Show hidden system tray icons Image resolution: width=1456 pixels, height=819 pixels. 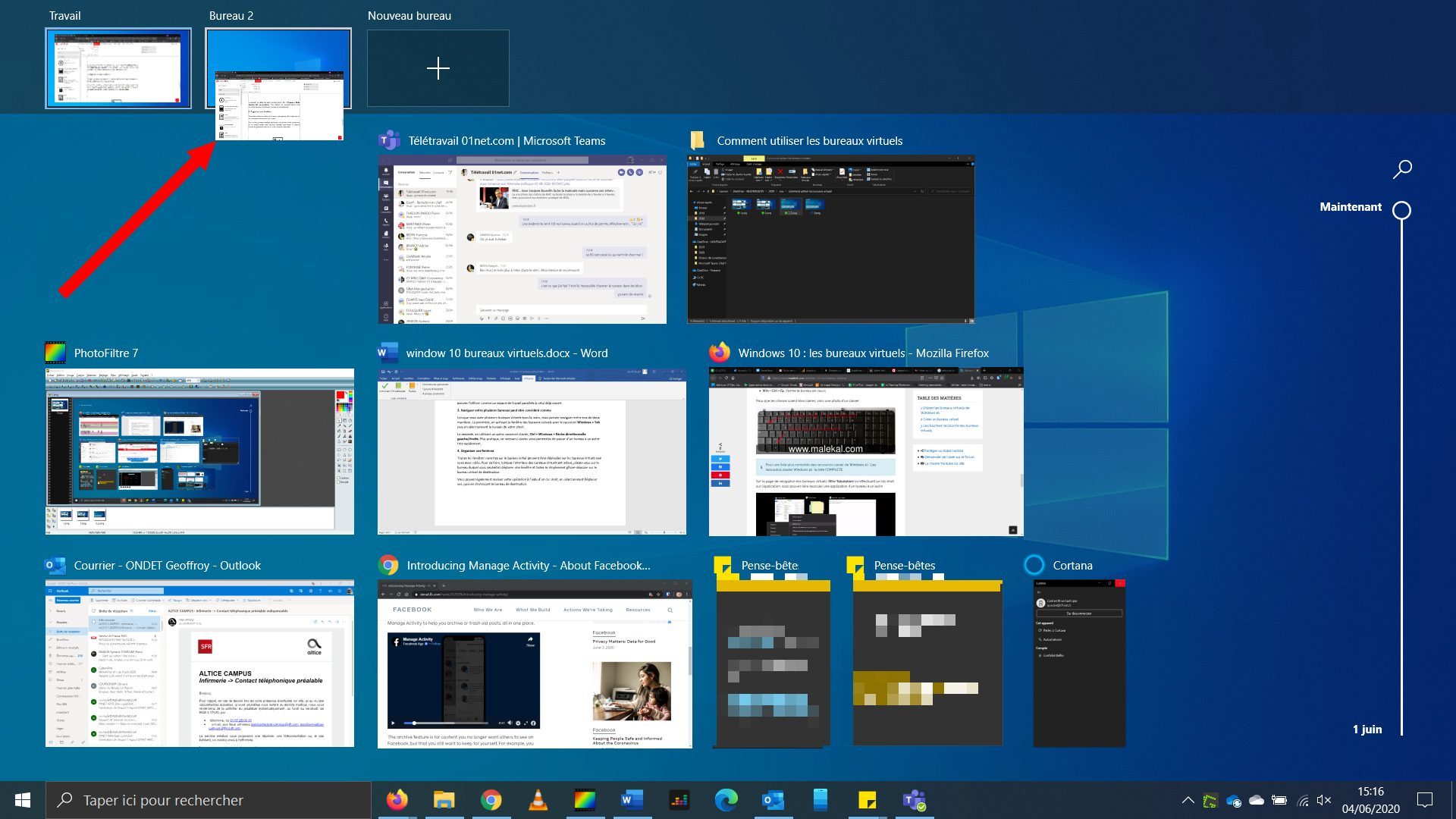coord(1188,800)
